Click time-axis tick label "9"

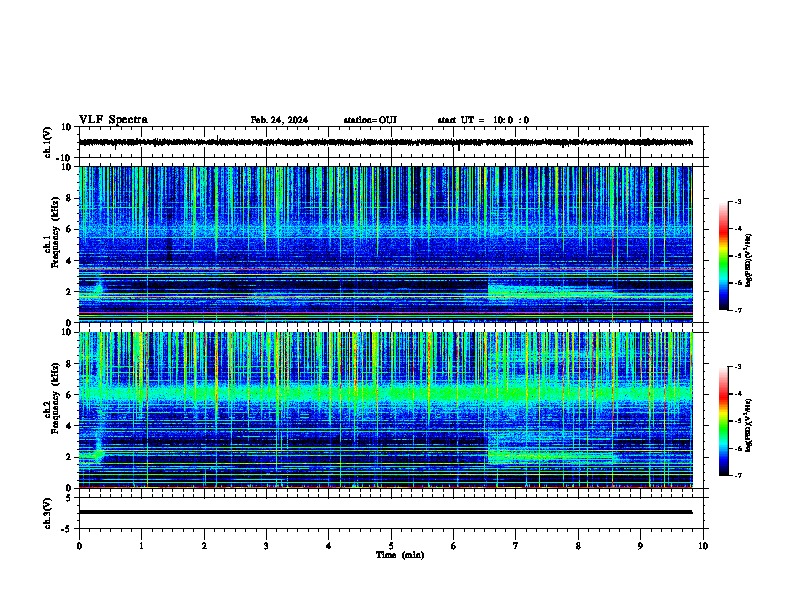(640, 546)
